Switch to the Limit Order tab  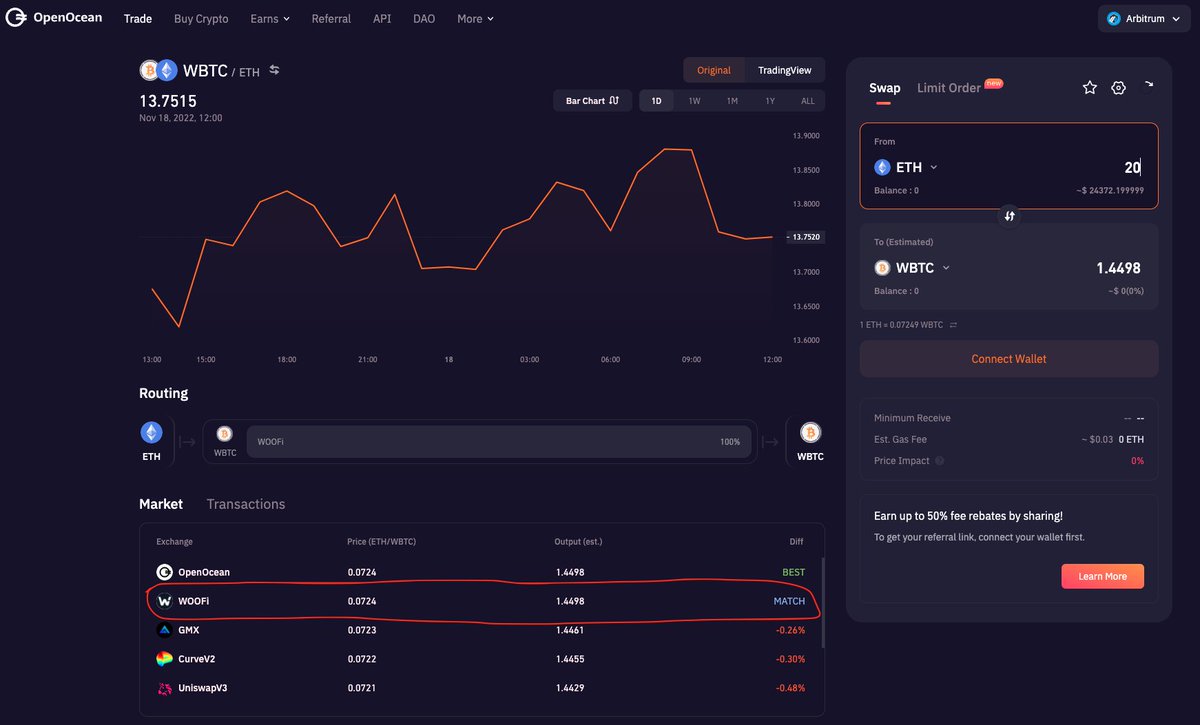[949, 88]
